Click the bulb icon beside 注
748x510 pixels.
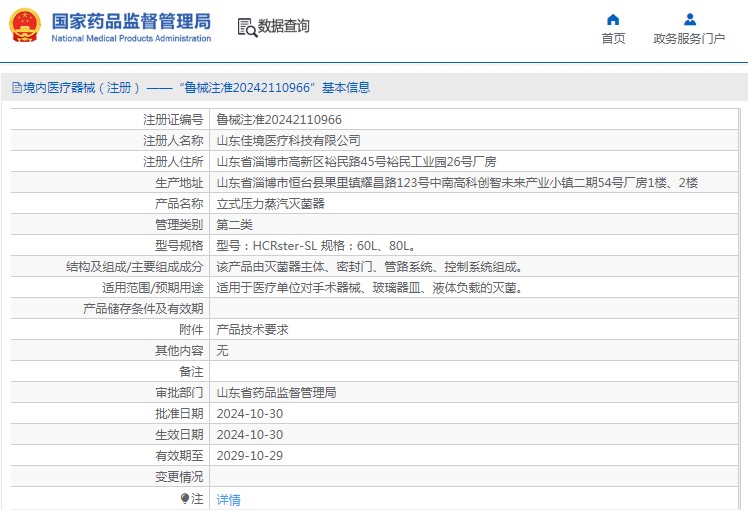pos(185,499)
